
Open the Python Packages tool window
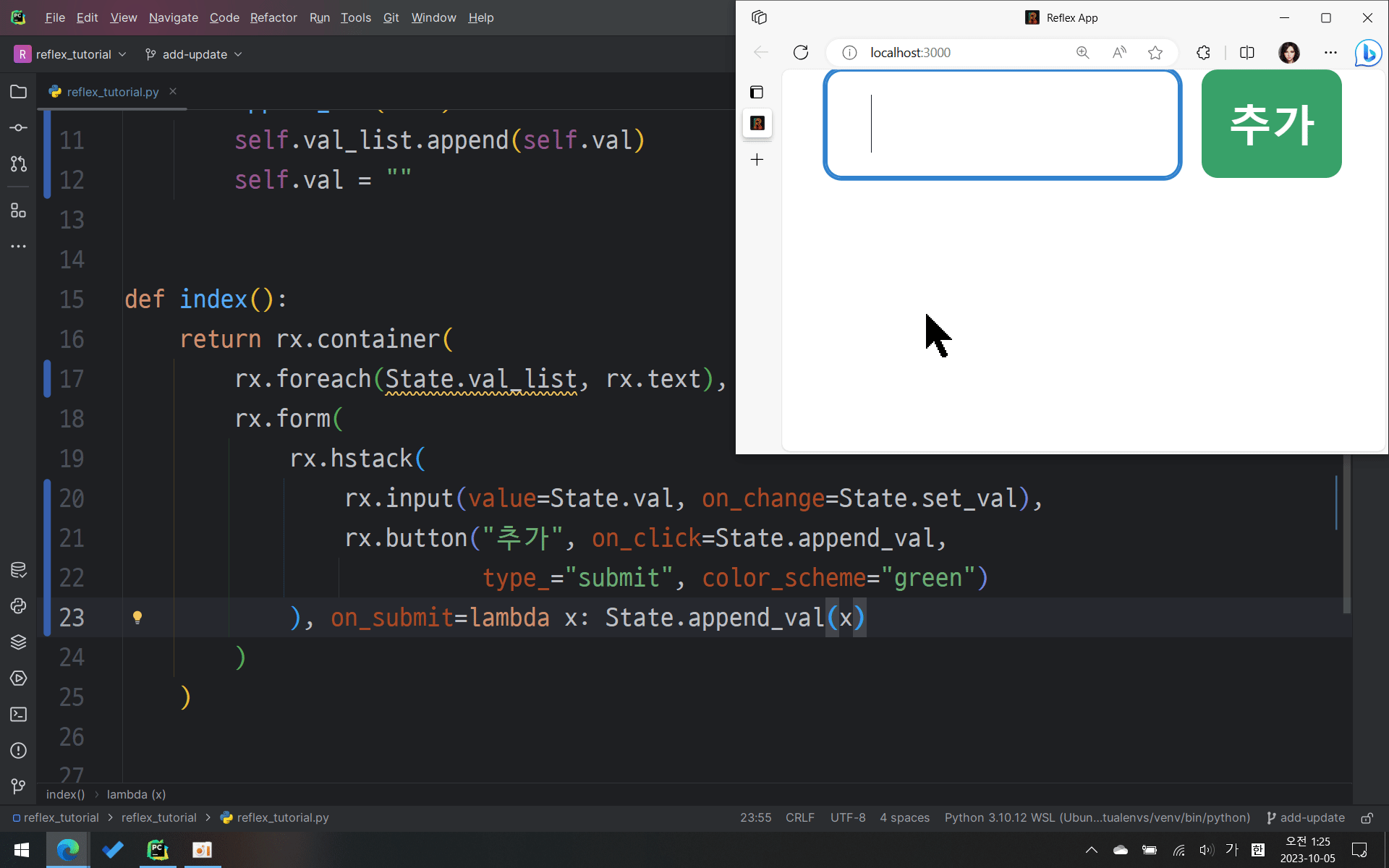[19, 642]
